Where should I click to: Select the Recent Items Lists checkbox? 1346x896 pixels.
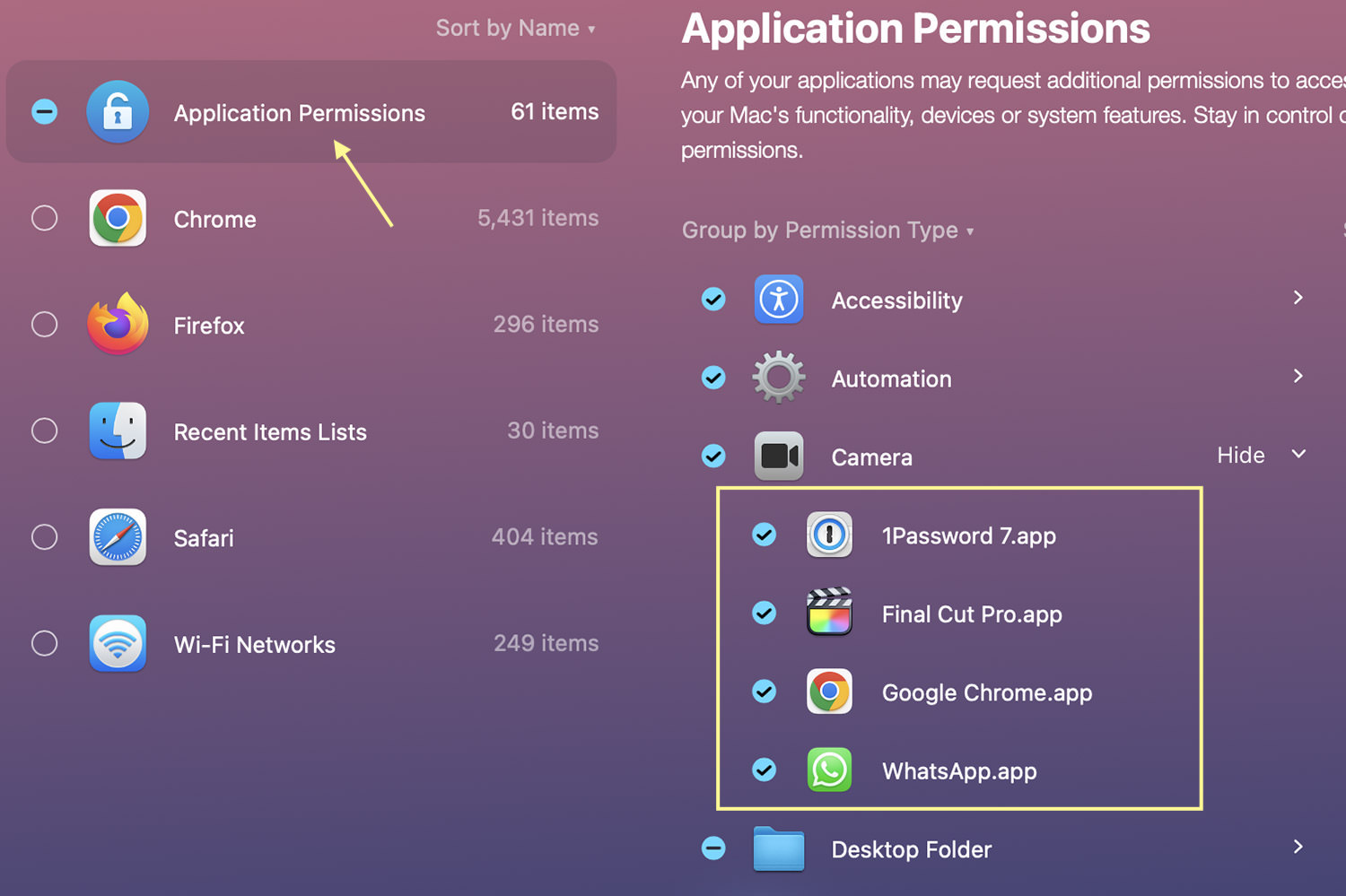(x=45, y=431)
